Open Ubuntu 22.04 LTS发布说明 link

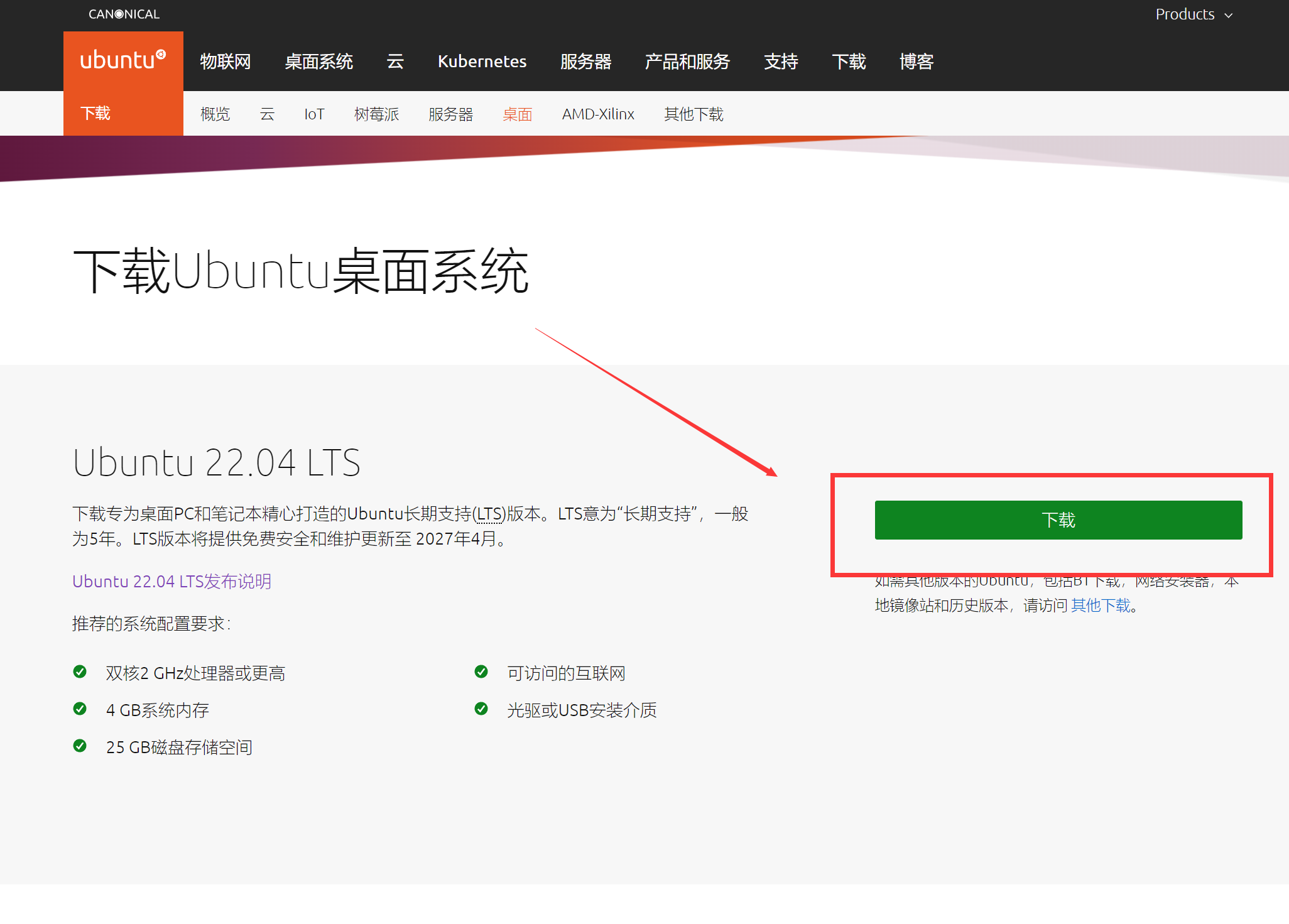coord(171,581)
